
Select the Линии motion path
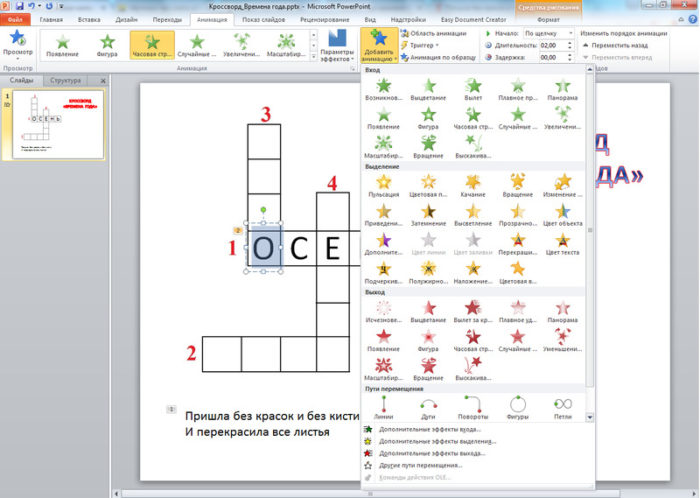pyautogui.click(x=383, y=405)
